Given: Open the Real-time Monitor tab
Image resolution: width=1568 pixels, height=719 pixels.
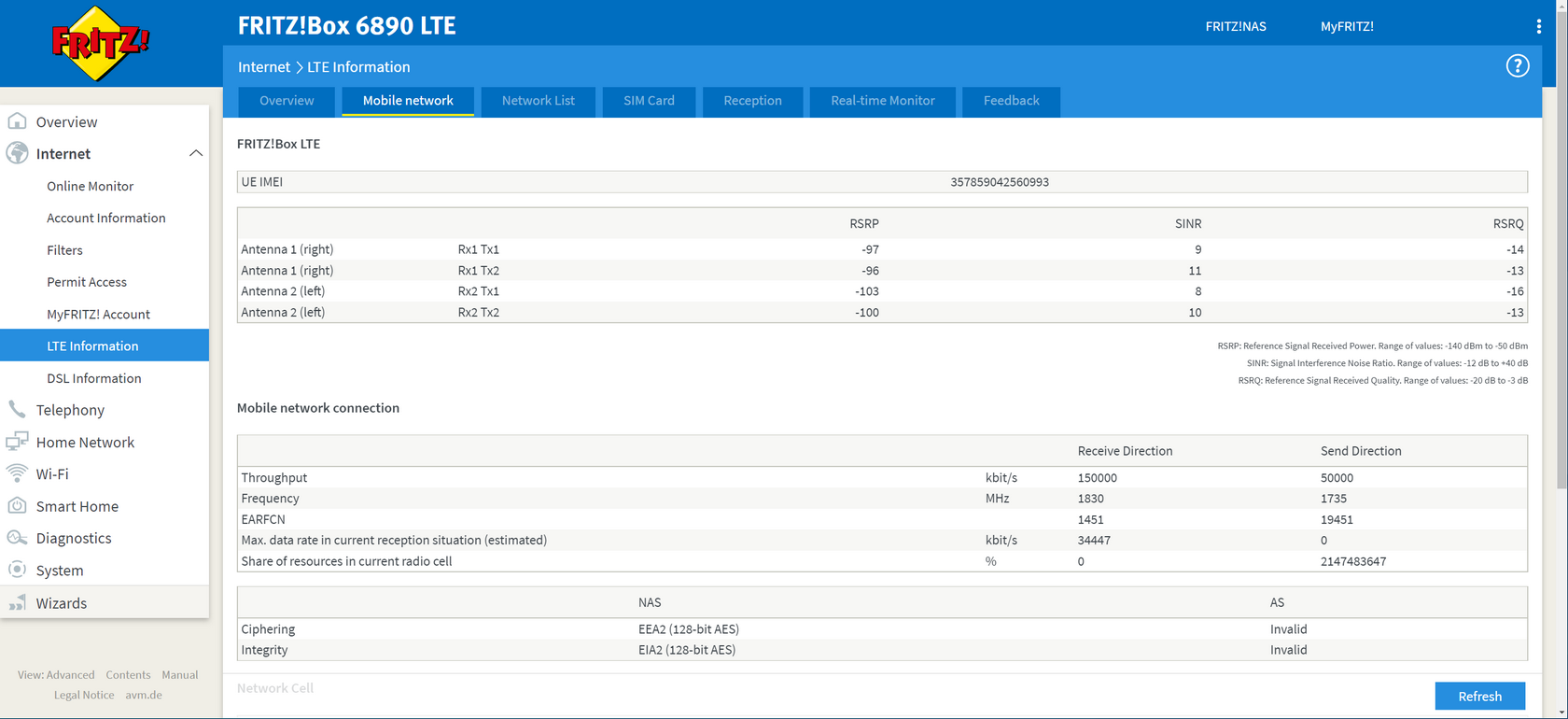Looking at the screenshot, I should pyautogui.click(x=883, y=101).
